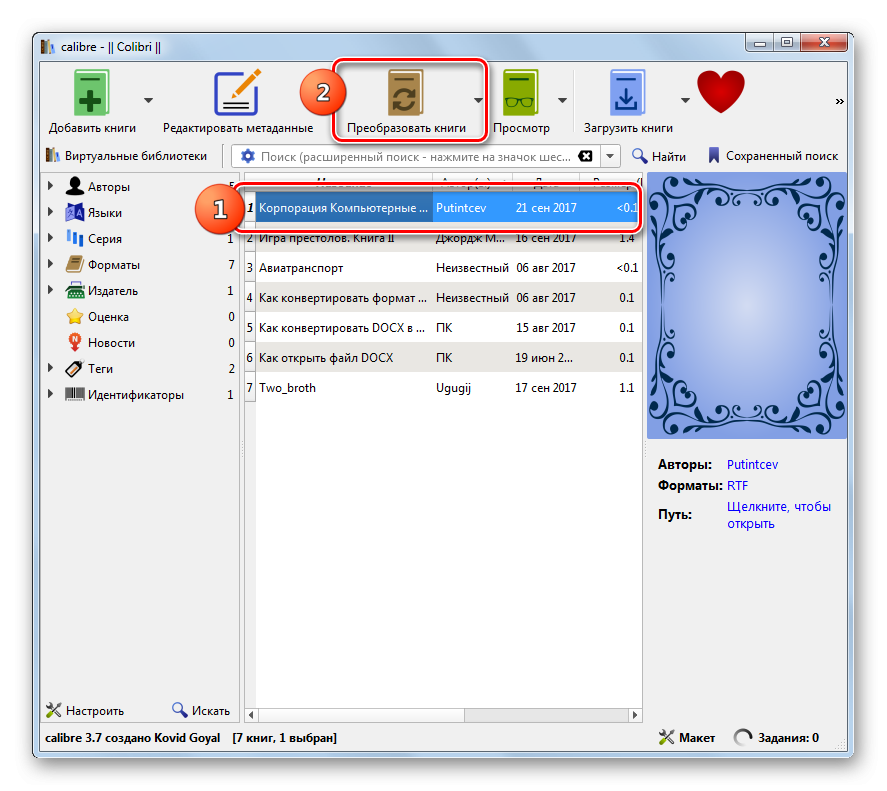
Task: Clear the search box with X icon
Action: [585, 156]
